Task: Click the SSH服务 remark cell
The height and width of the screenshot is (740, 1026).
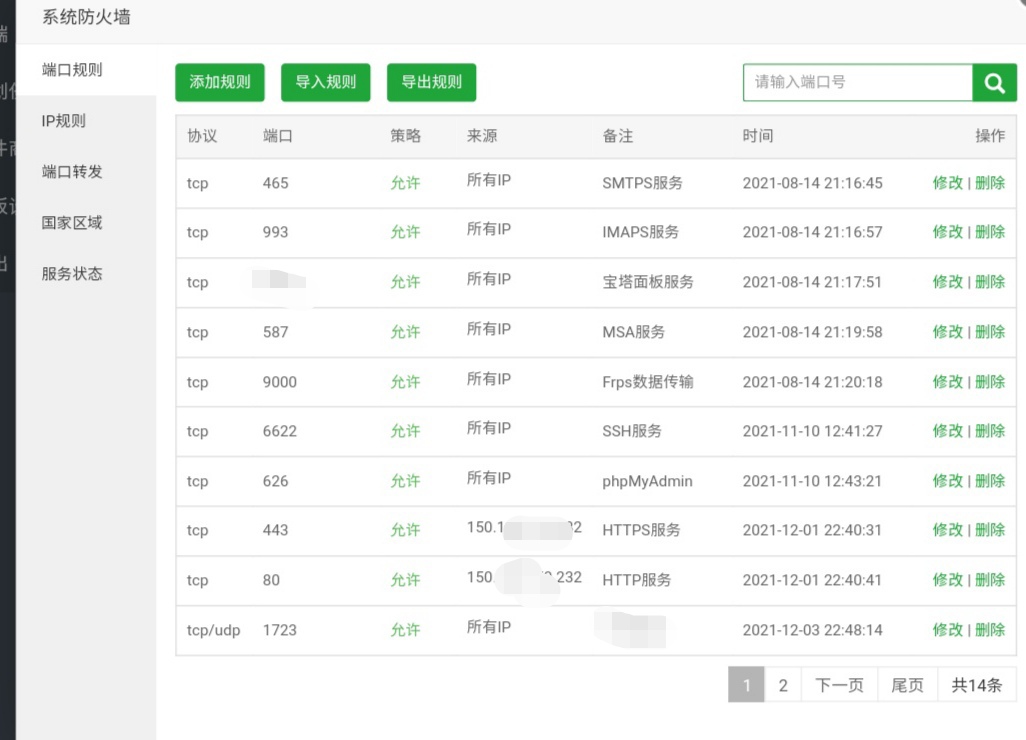Action: pyautogui.click(x=632, y=431)
